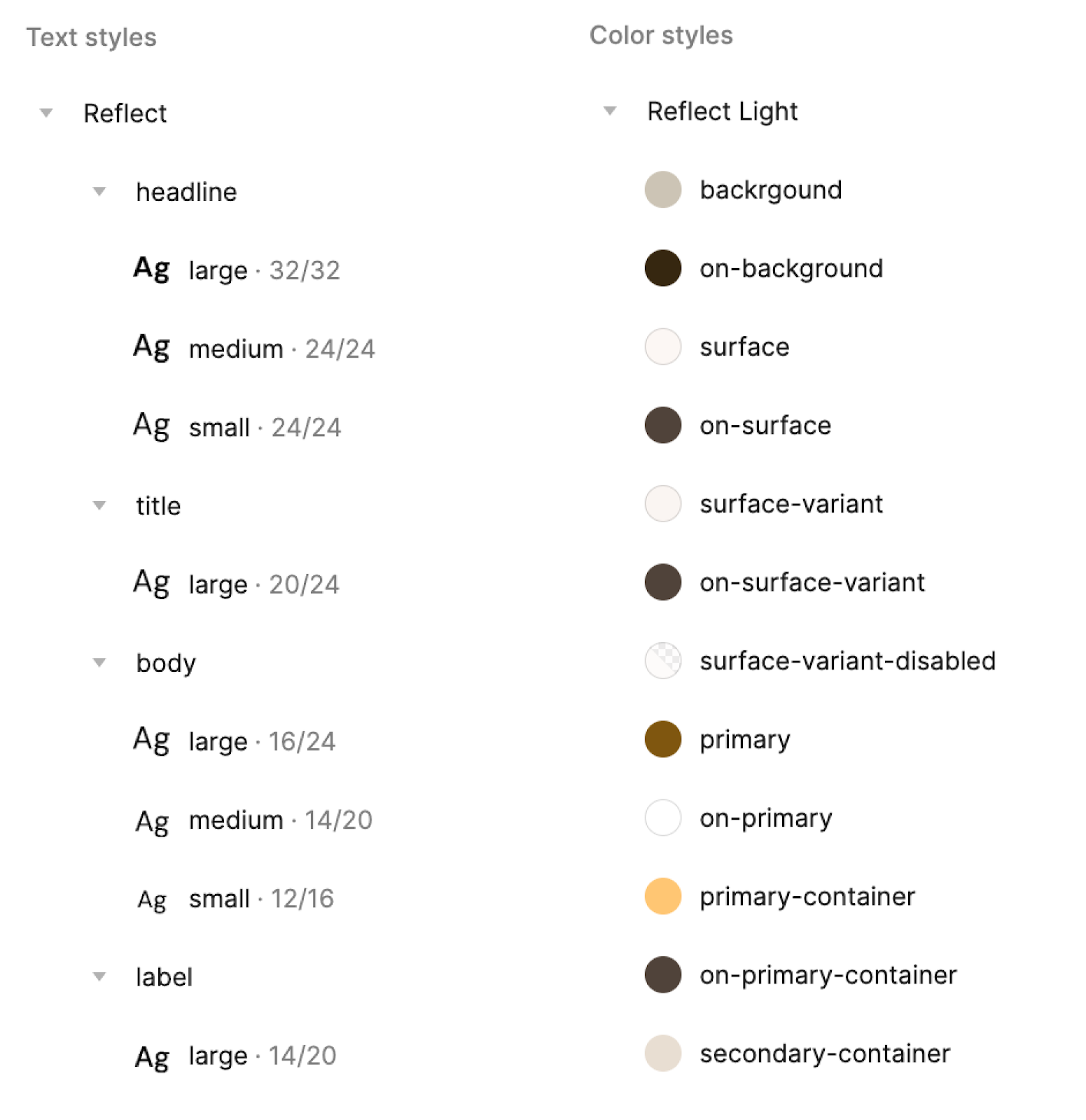
Task: Click the primary color swatch
Action: (662, 739)
